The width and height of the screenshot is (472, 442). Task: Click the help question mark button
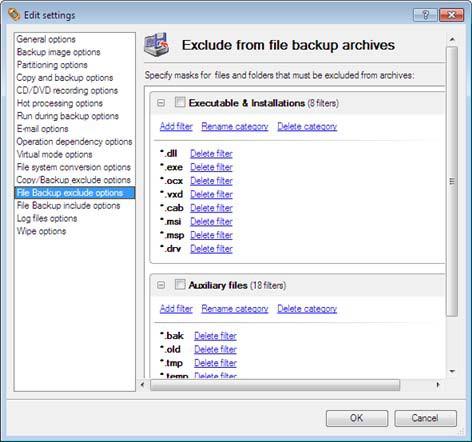425,15
